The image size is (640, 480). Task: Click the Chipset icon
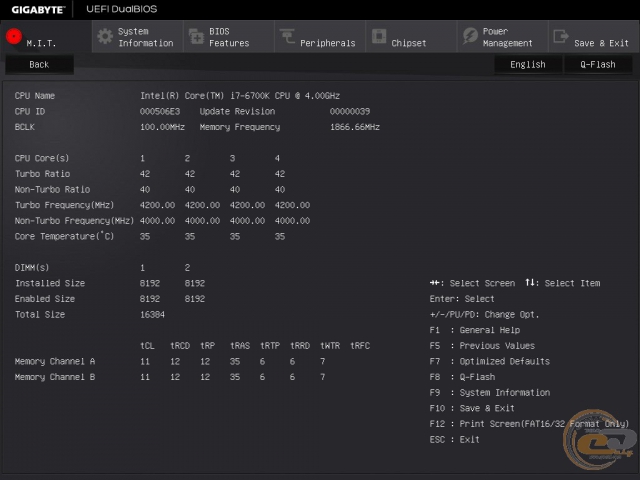[x=379, y=36]
